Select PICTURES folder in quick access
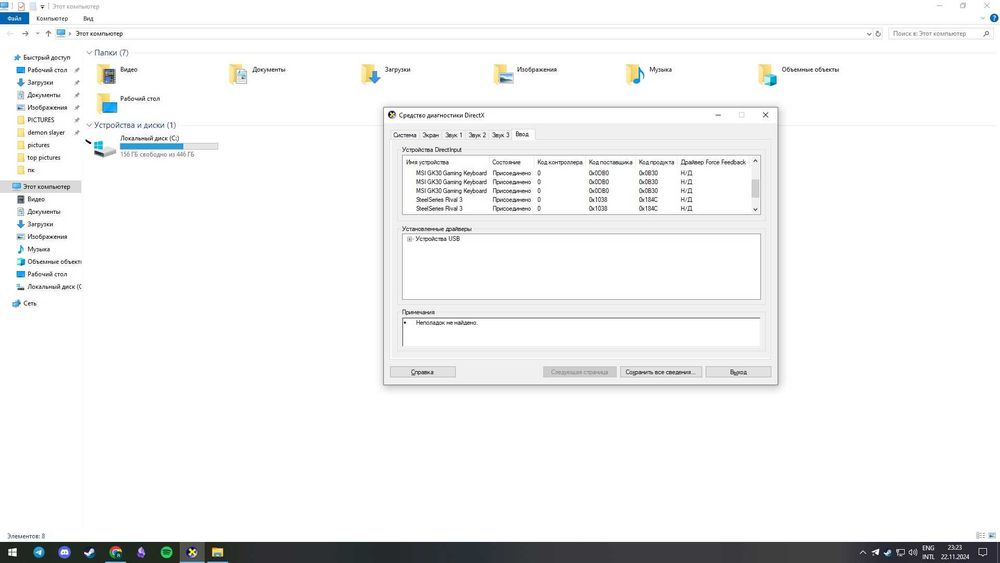The image size is (1000, 563). (41, 120)
